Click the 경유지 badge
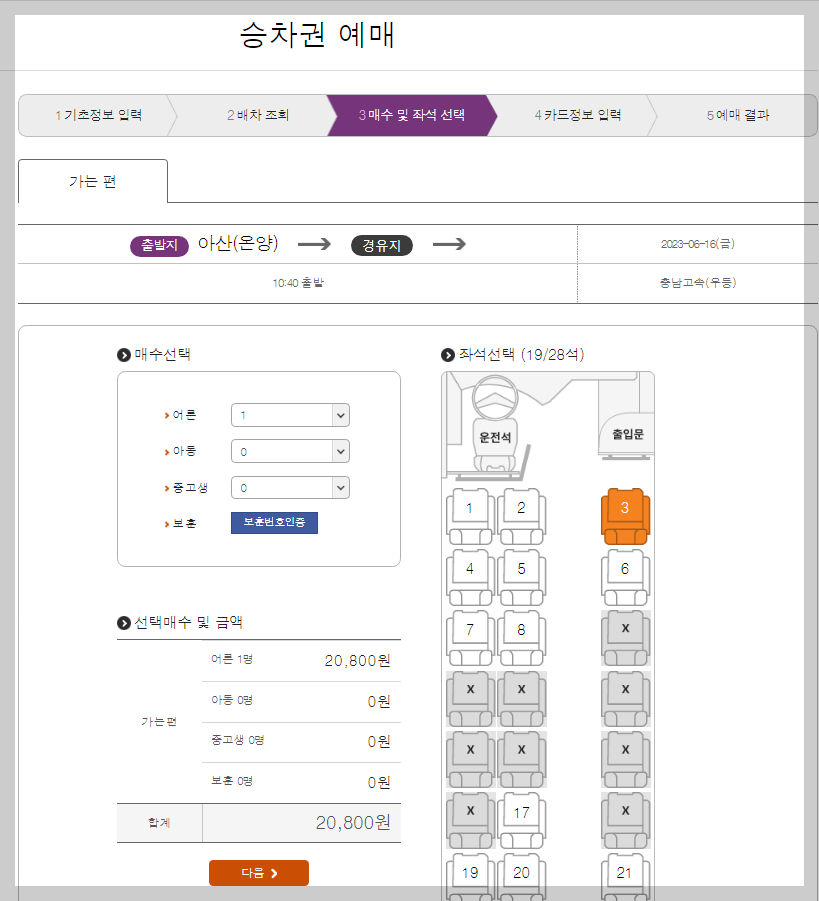819x901 pixels. pos(382,245)
